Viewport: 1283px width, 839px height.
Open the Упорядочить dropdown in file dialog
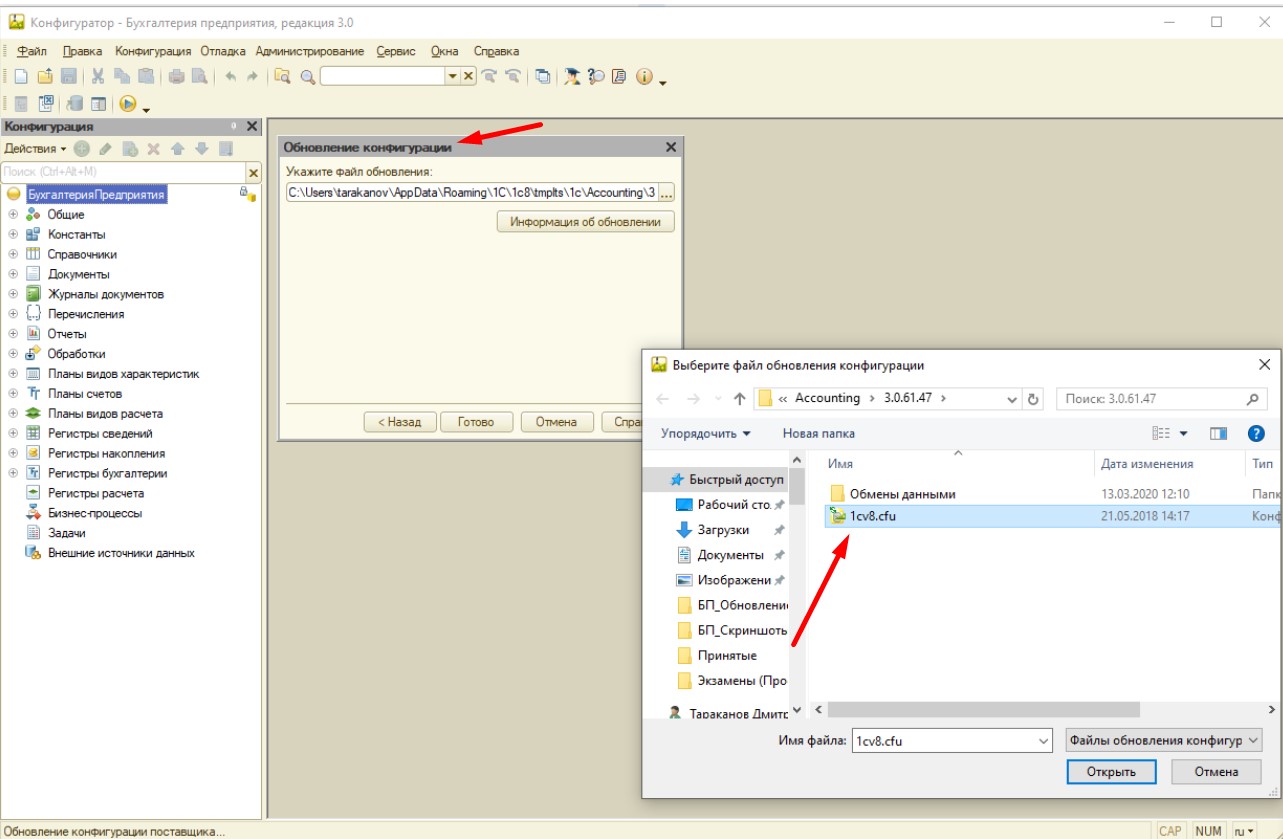705,433
